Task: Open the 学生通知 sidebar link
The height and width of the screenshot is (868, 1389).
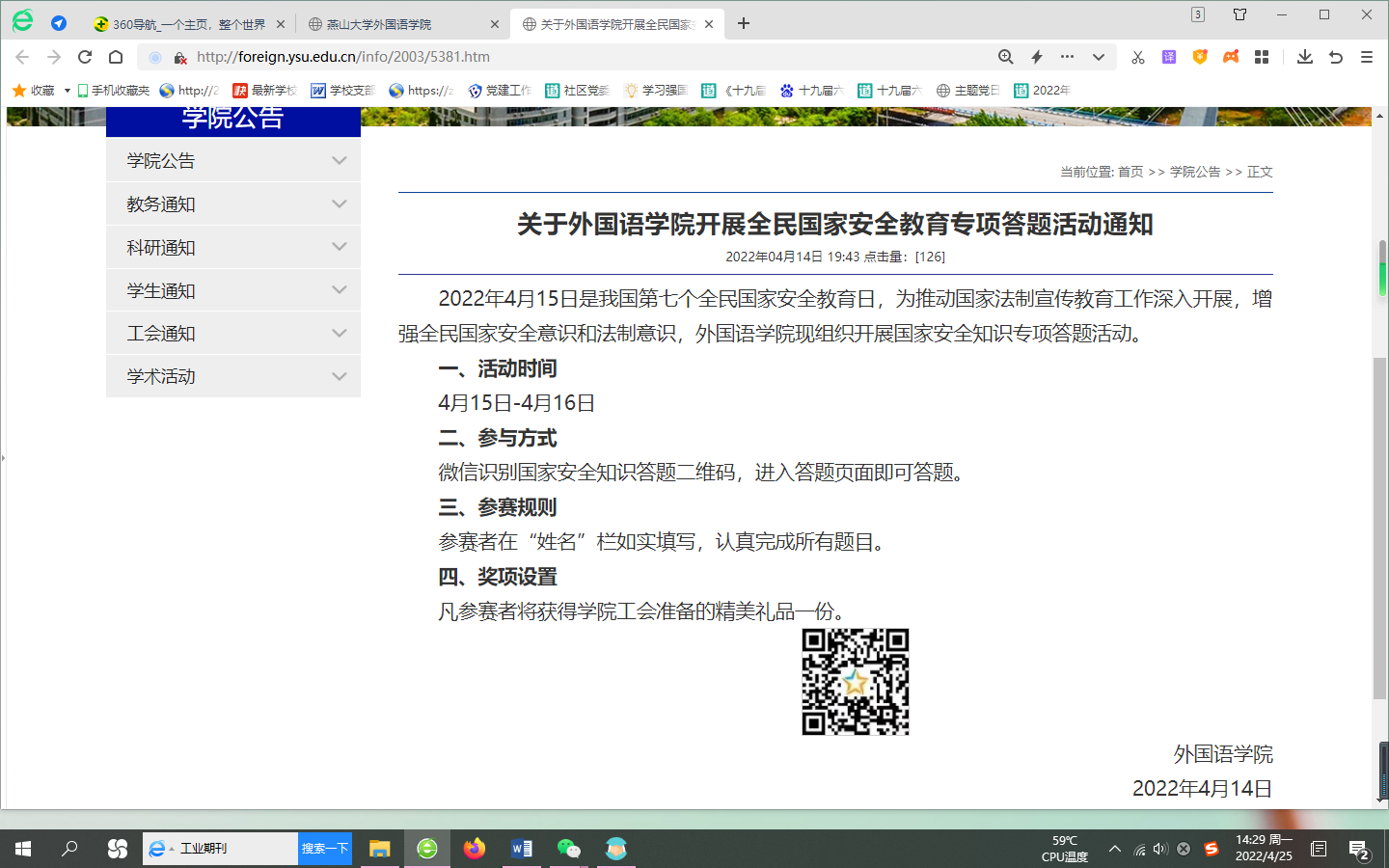Action: point(161,291)
